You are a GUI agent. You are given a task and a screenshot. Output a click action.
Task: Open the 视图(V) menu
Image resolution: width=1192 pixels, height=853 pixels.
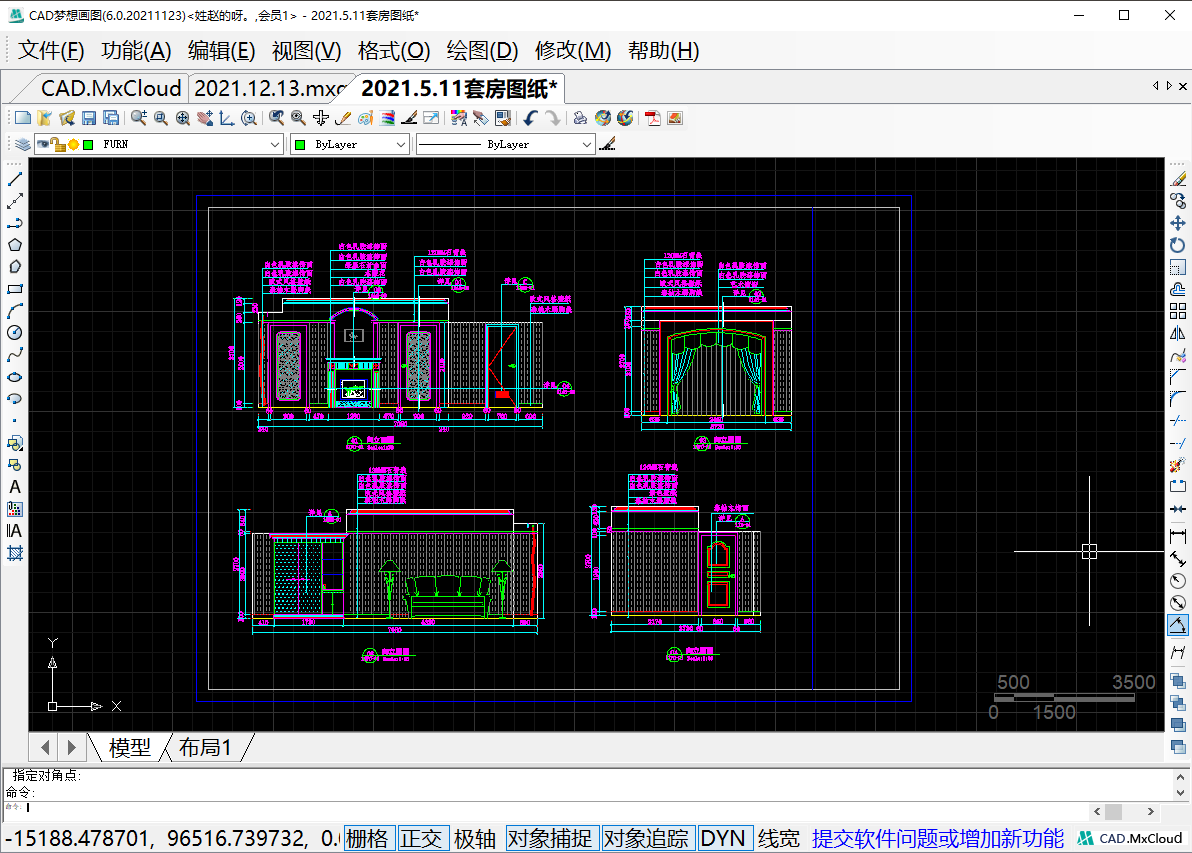coord(306,51)
